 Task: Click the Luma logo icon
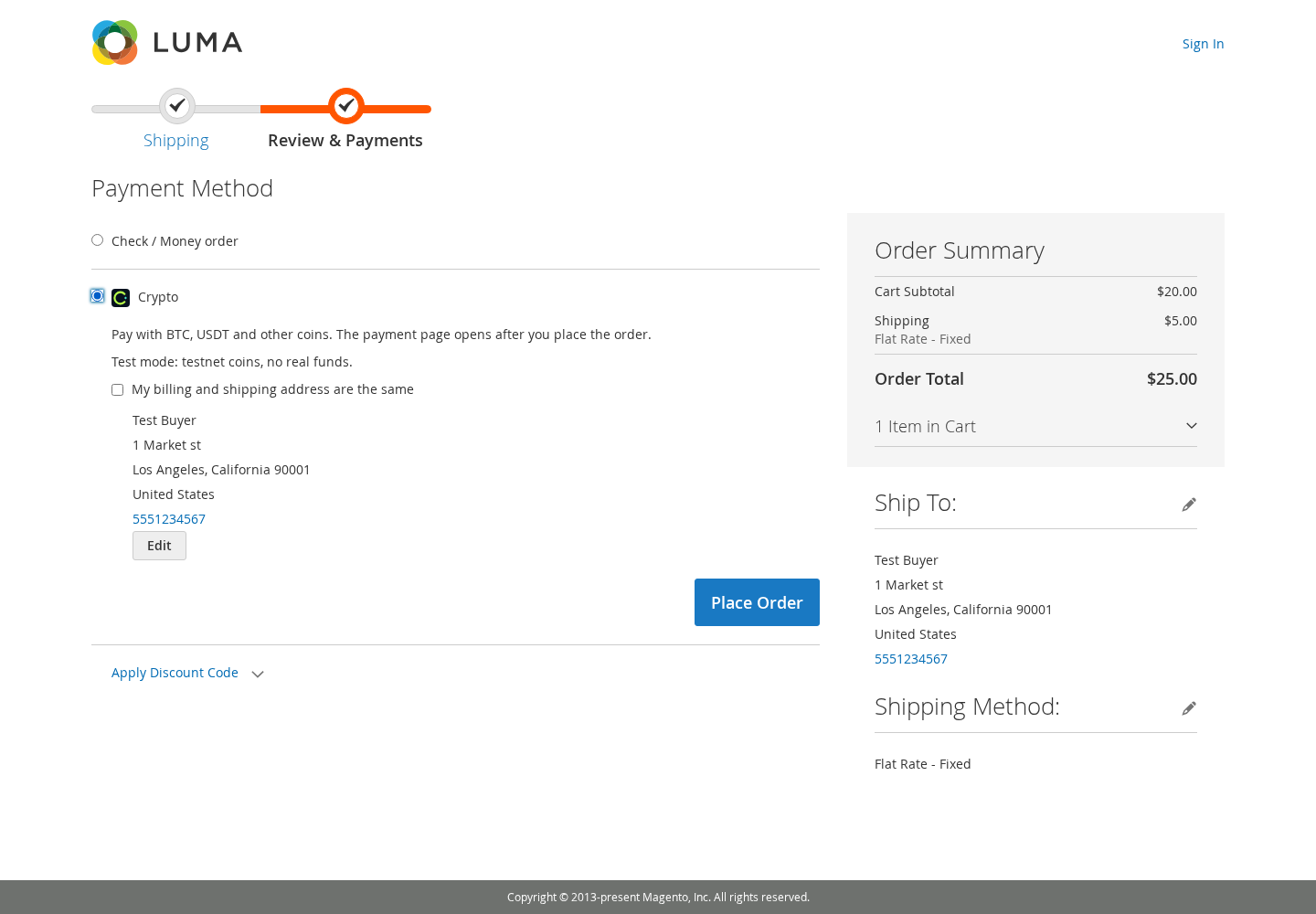tap(115, 42)
